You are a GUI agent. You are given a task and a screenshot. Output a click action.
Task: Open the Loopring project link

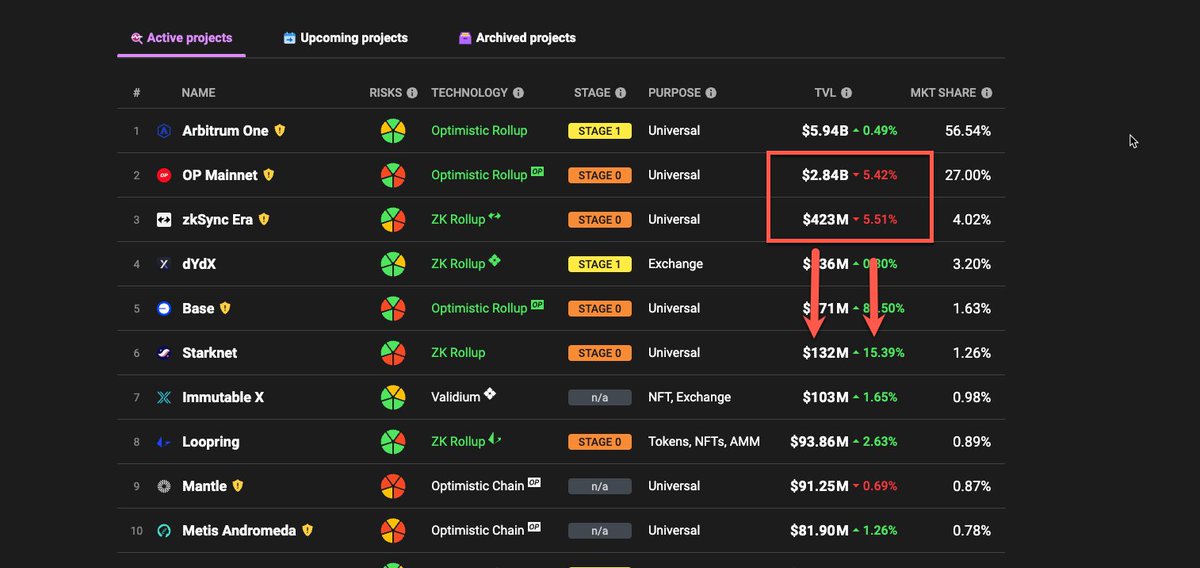[211, 442]
